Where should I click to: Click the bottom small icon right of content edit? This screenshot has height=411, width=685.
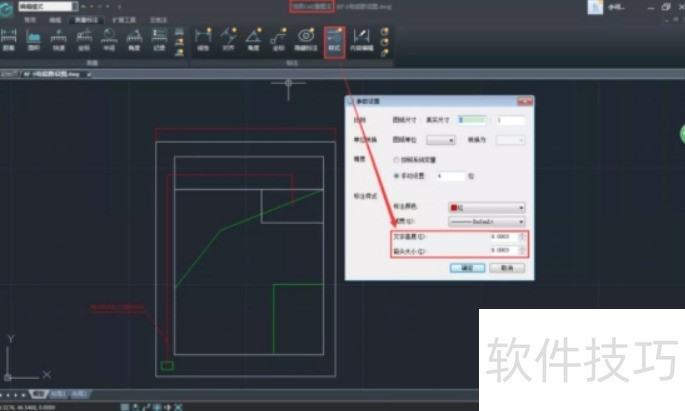tap(384, 53)
